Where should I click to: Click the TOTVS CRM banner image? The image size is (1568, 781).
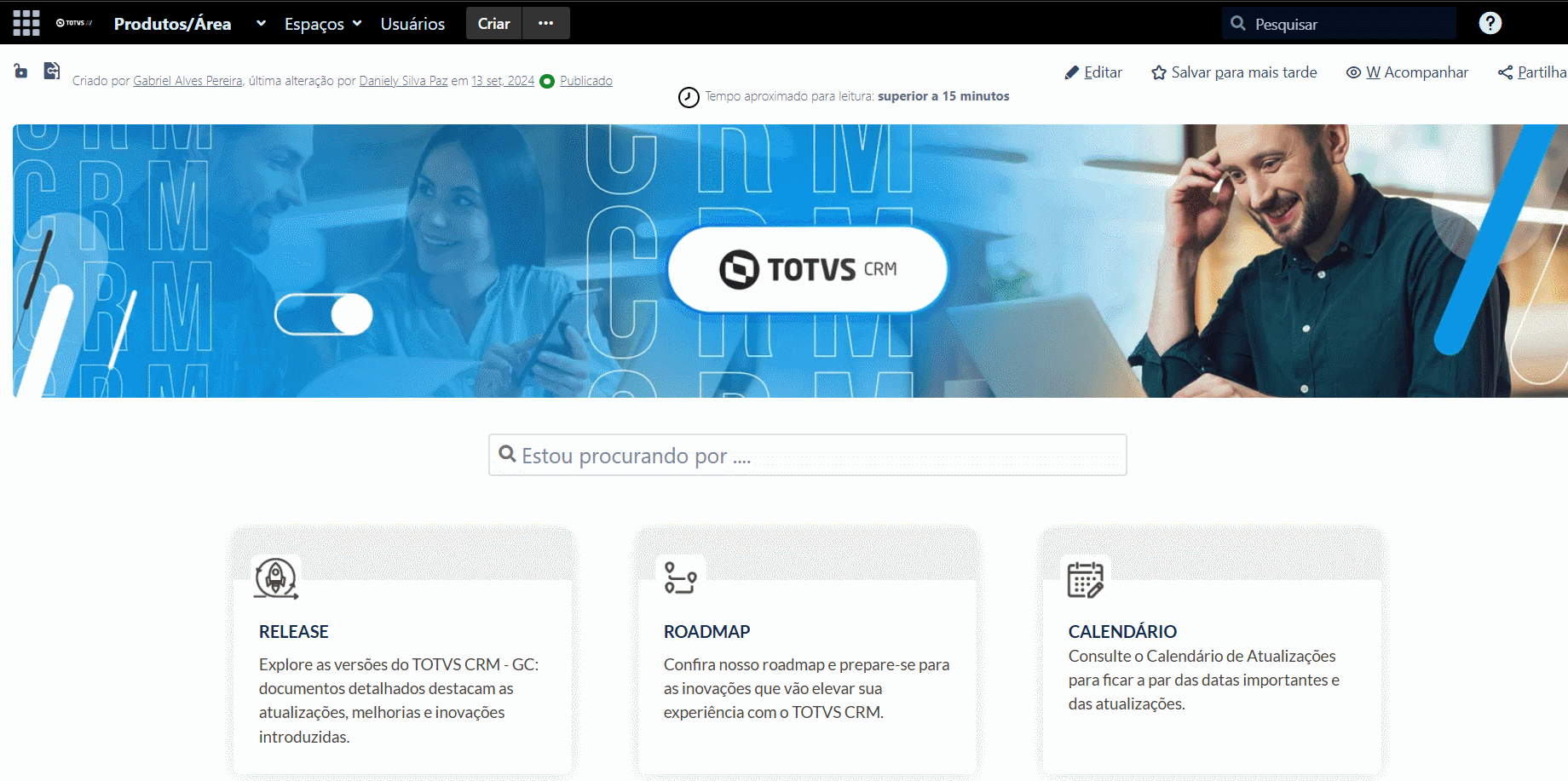tap(790, 261)
